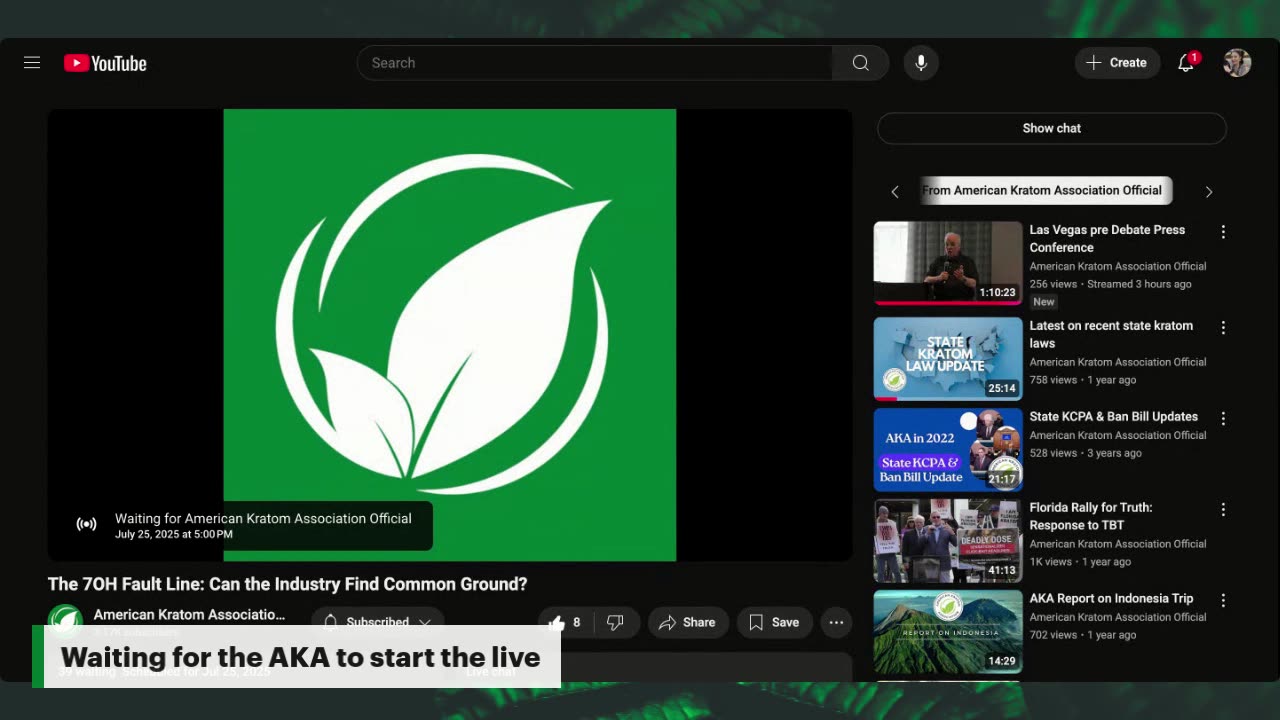This screenshot has height=720, width=1280.
Task: Open options for State KCPA & Ban Bill Updates
Action: tap(1223, 419)
